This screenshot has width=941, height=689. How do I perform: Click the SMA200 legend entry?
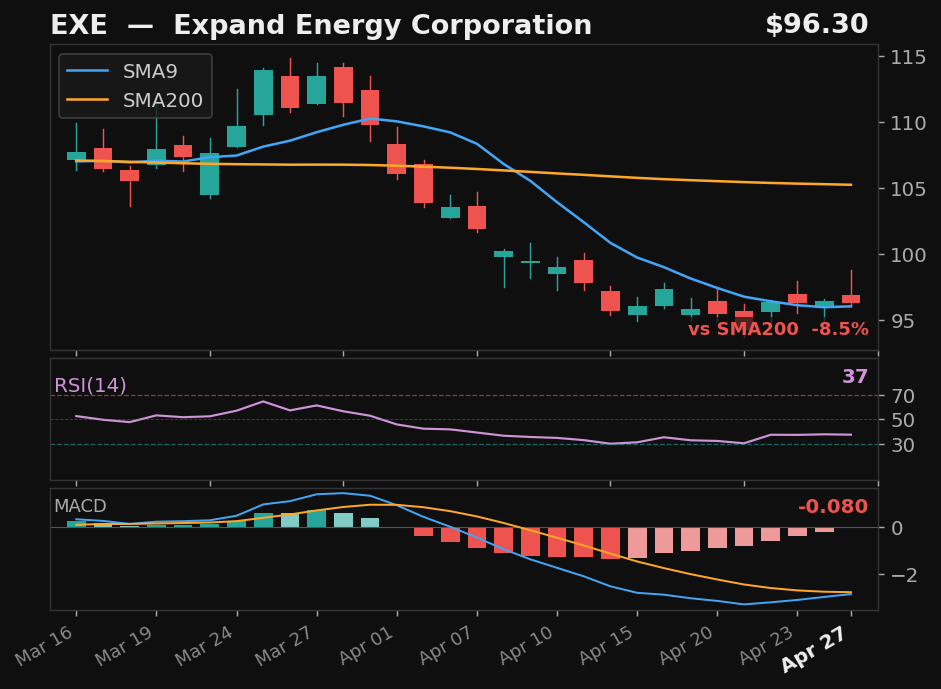point(162,100)
